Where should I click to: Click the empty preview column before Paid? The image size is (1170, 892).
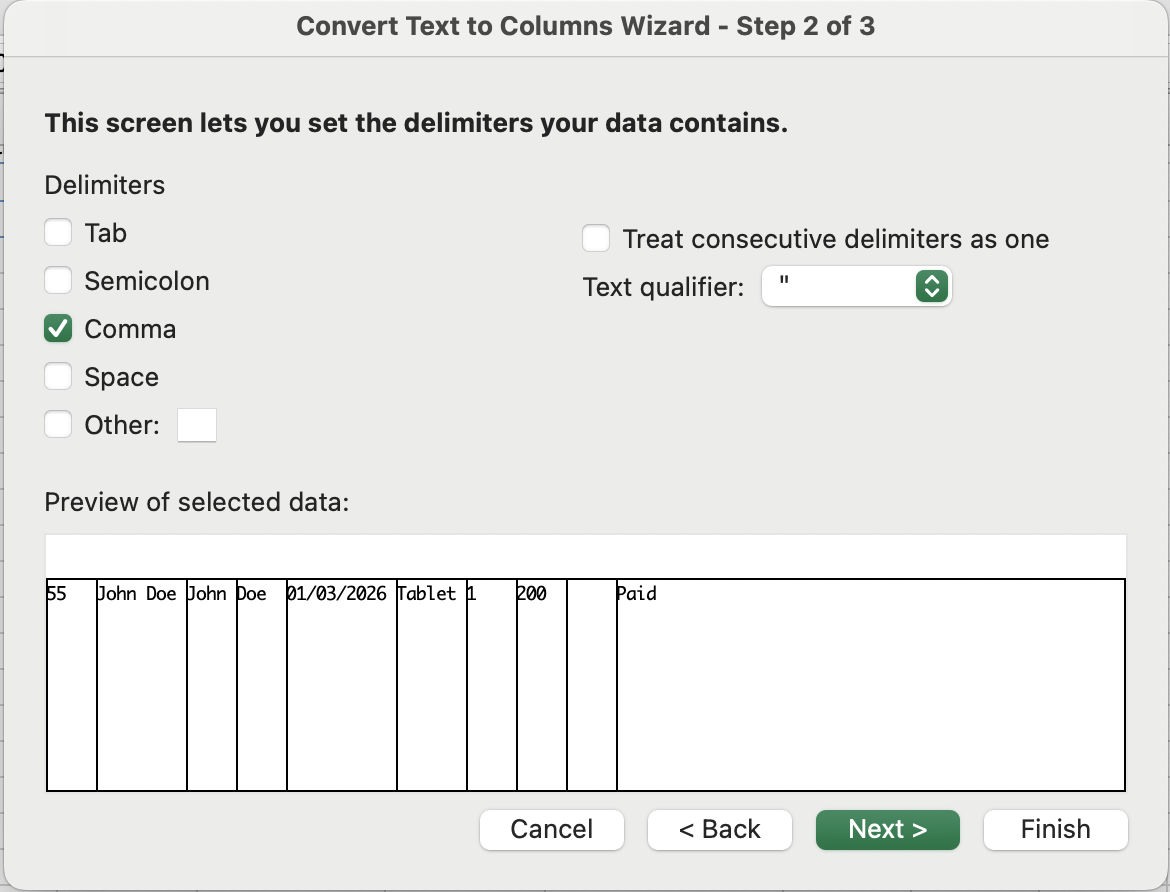pyautogui.click(x=591, y=680)
